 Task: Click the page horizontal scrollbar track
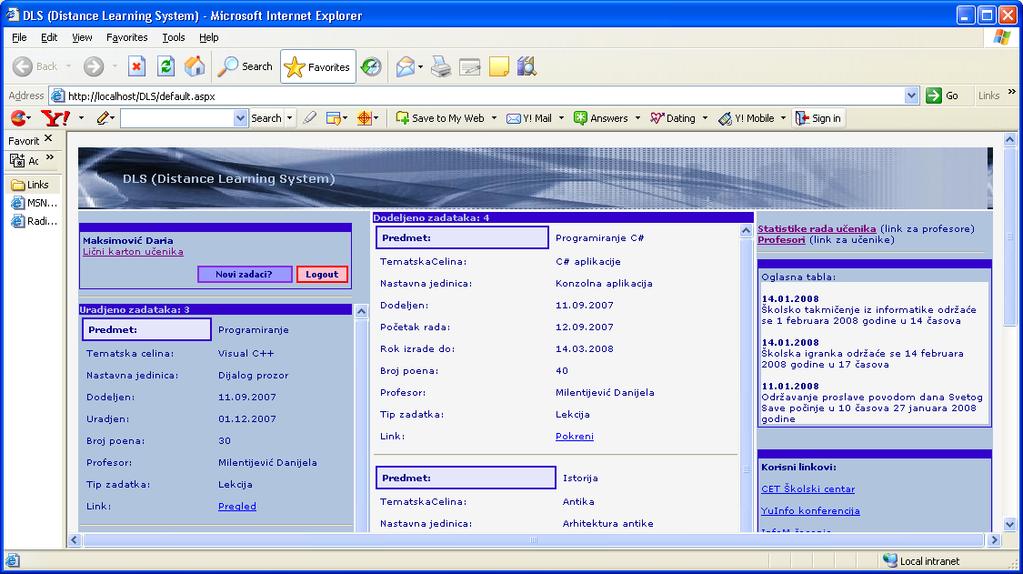tap(533, 540)
